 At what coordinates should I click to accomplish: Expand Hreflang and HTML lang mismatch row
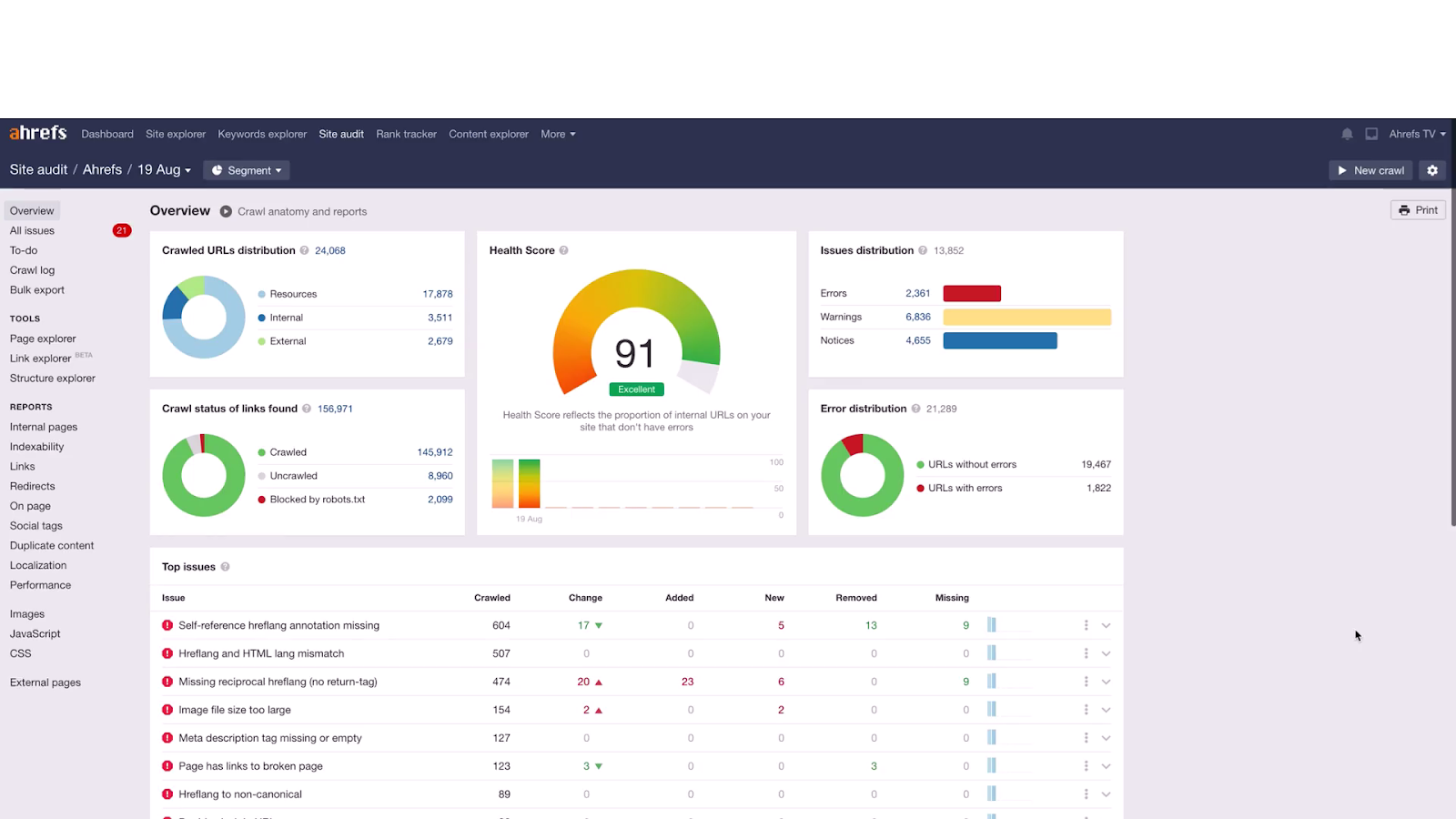coord(1107,653)
